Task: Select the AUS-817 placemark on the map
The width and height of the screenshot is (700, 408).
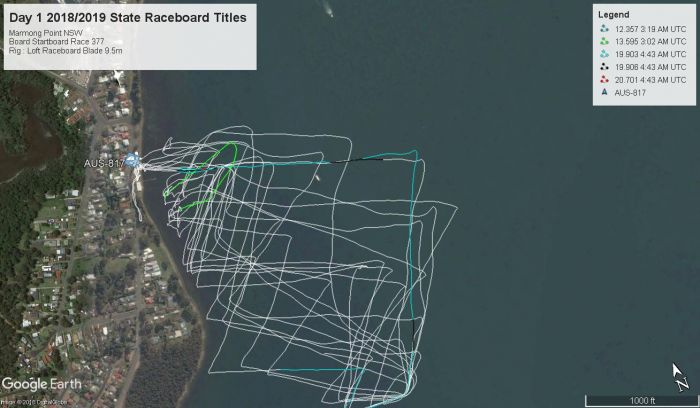Action: [x=132, y=160]
